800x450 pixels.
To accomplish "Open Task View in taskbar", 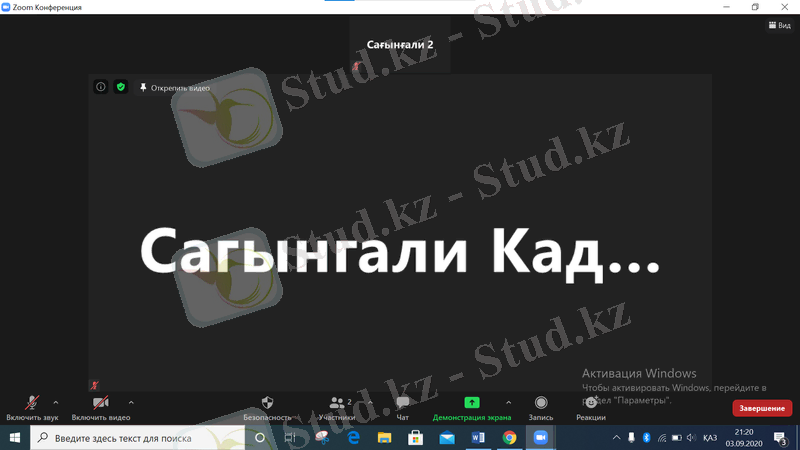I will coord(290,438).
